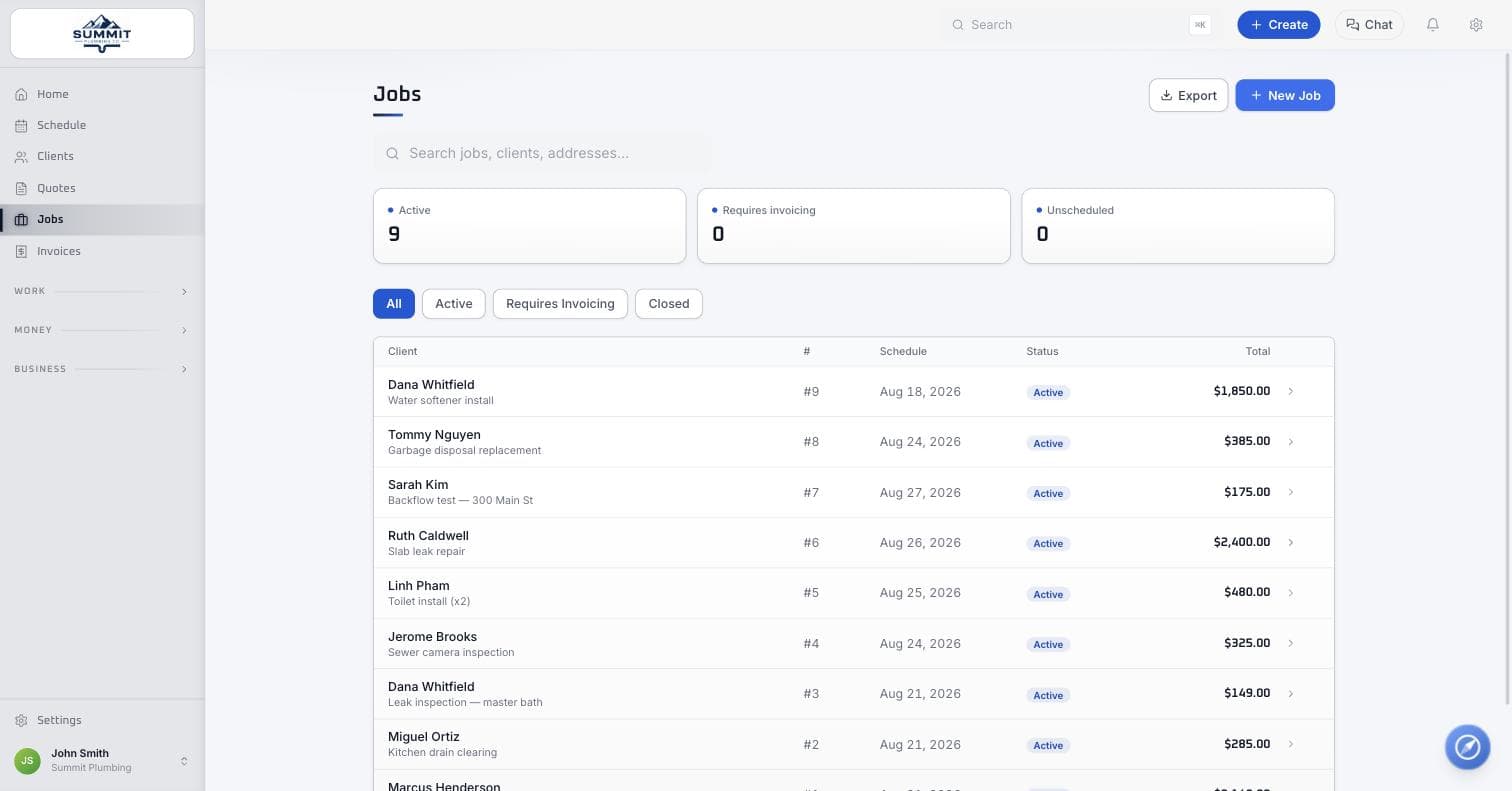Open the Active summary card

tap(530, 226)
